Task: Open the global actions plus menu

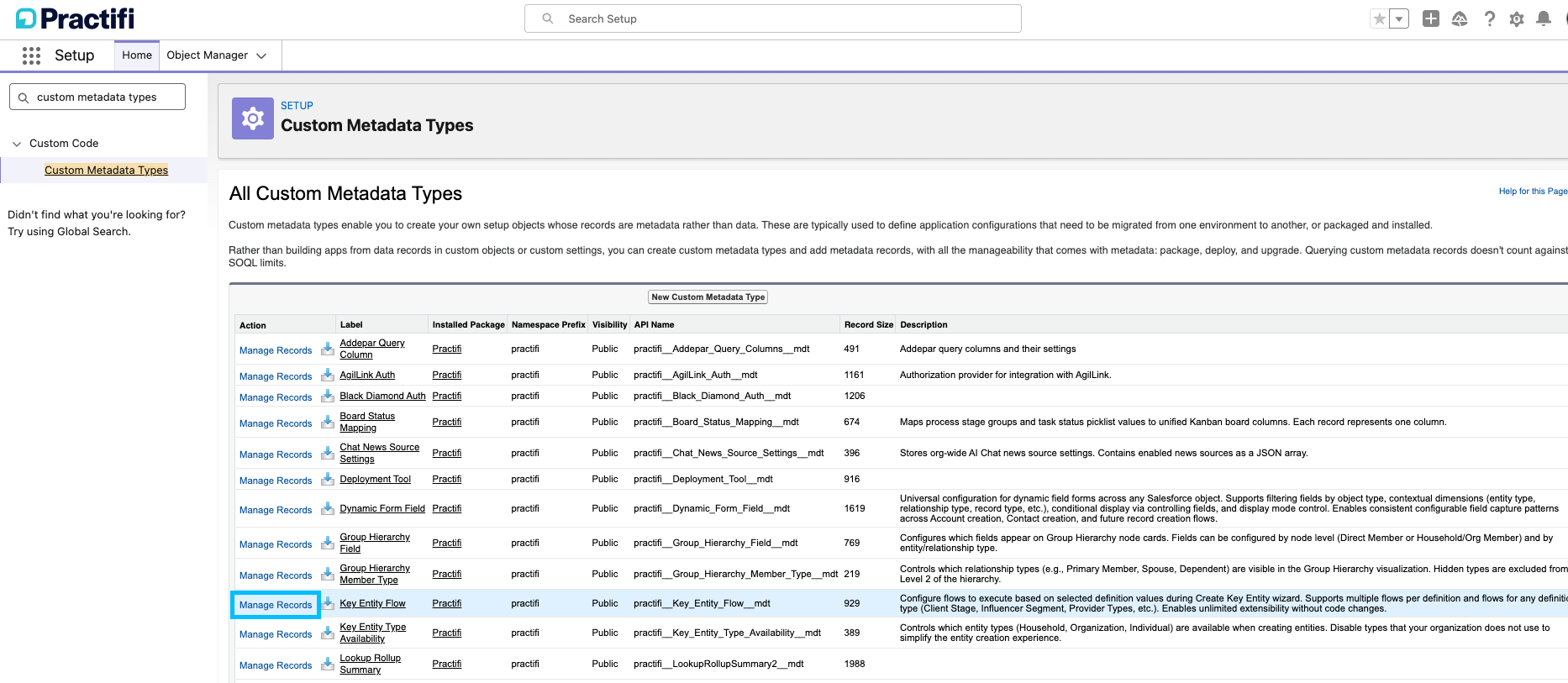Action: tap(1431, 18)
